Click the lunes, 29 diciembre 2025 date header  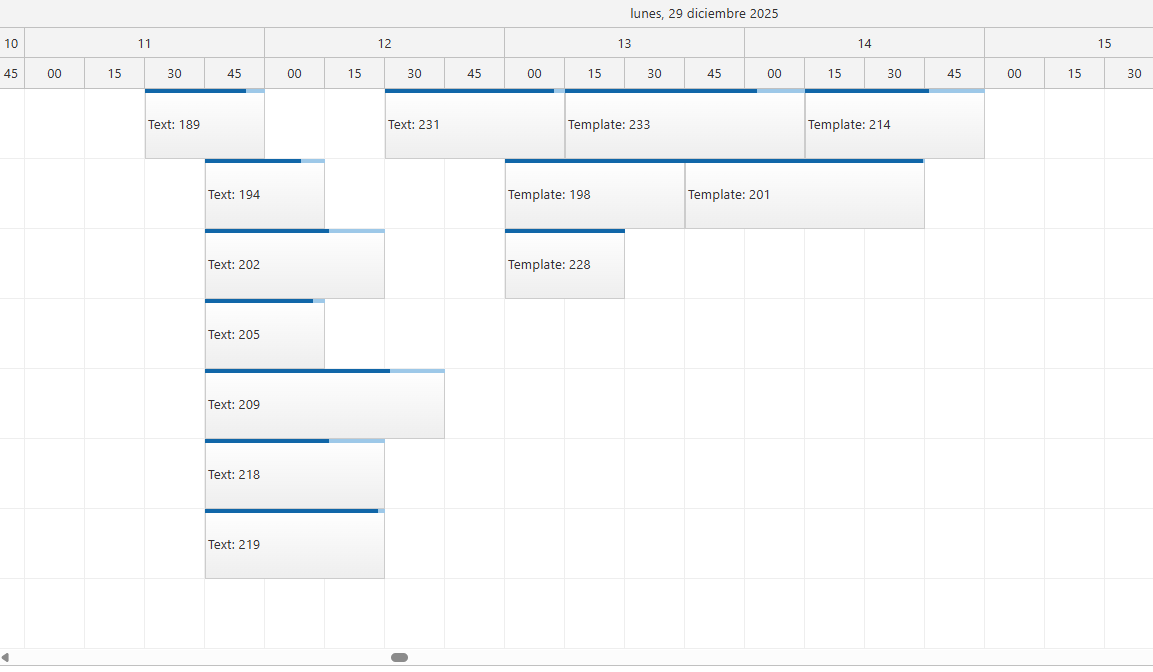click(x=704, y=14)
